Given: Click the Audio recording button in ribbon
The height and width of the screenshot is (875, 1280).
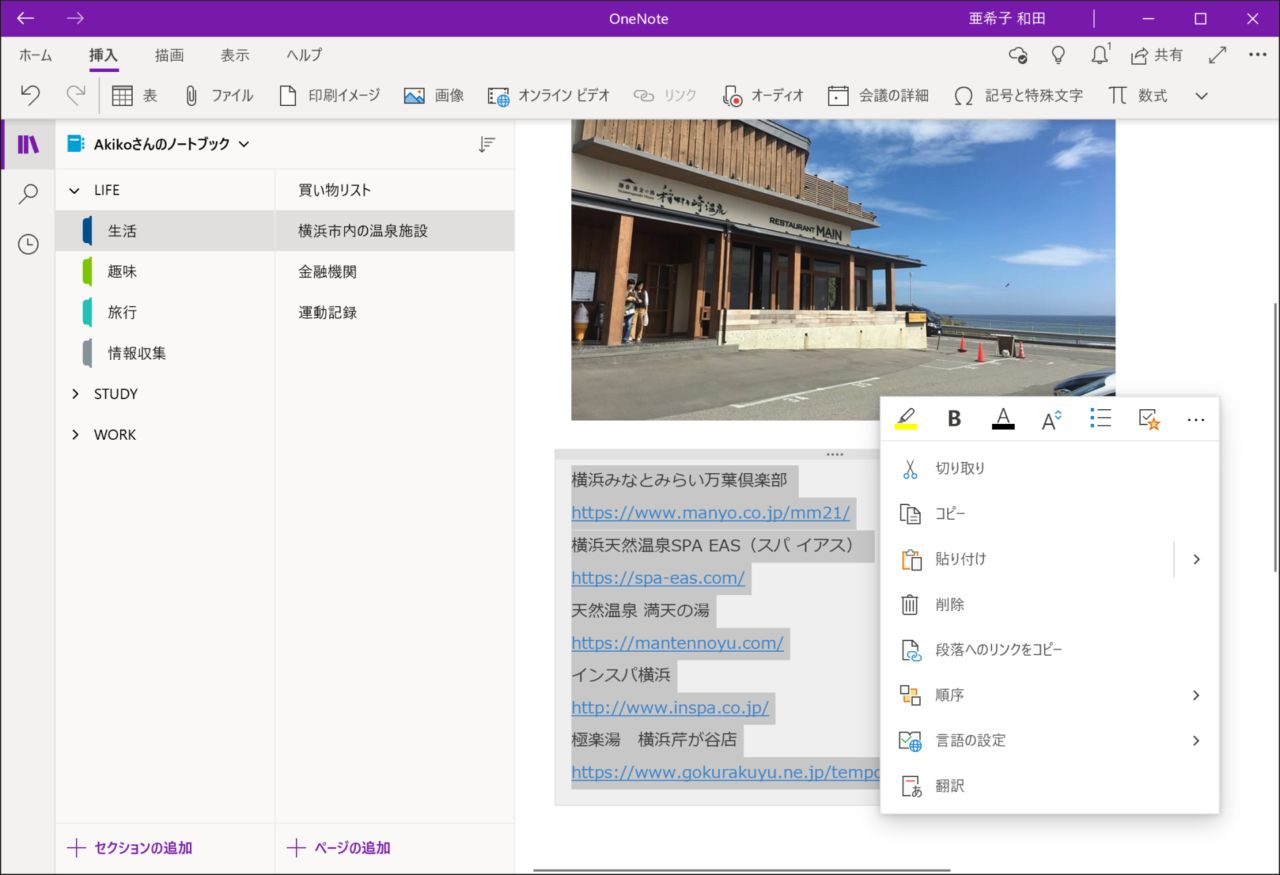Looking at the screenshot, I should 763,96.
